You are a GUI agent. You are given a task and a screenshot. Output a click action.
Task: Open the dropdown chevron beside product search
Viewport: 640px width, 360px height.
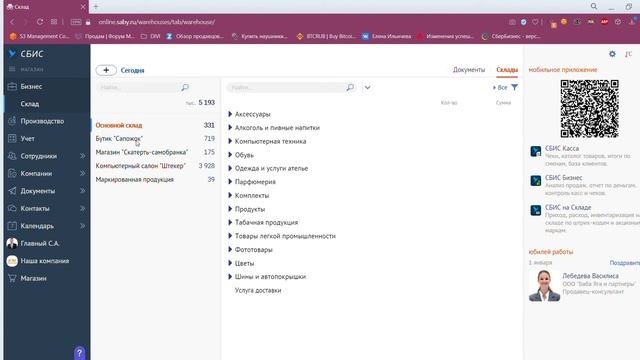click(367, 87)
